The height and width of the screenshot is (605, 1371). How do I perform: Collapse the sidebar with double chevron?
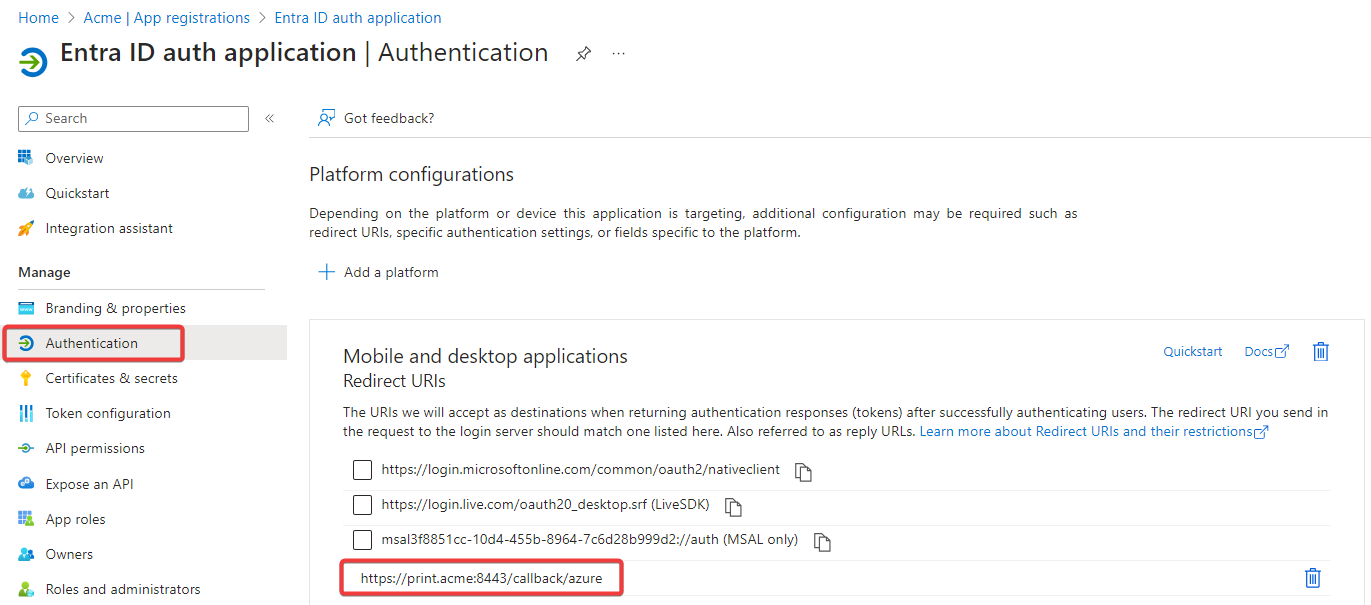(x=269, y=119)
